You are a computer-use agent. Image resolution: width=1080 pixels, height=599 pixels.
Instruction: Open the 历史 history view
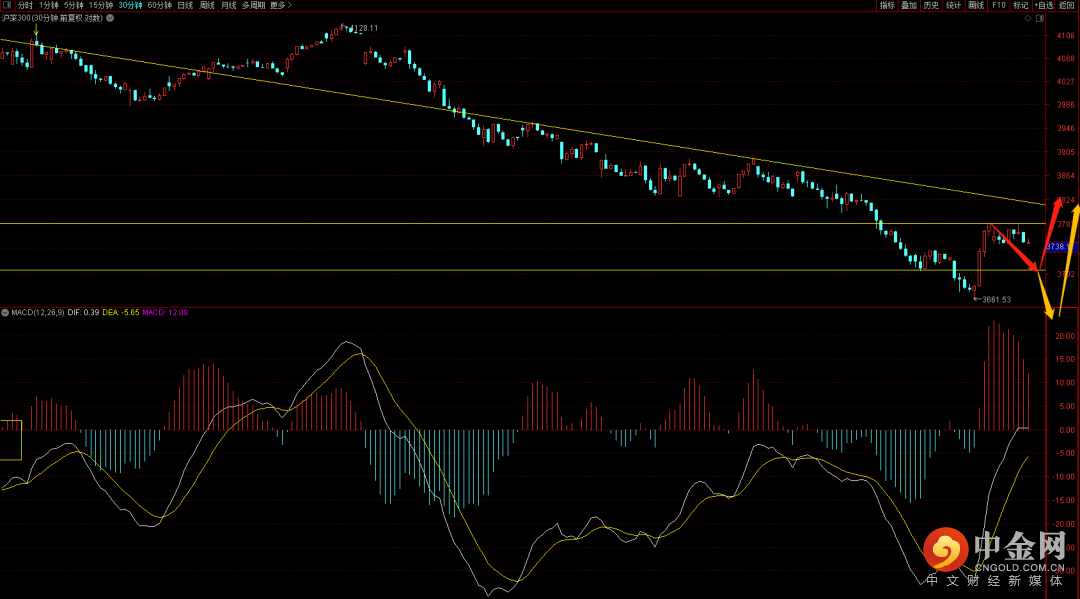pos(931,5)
